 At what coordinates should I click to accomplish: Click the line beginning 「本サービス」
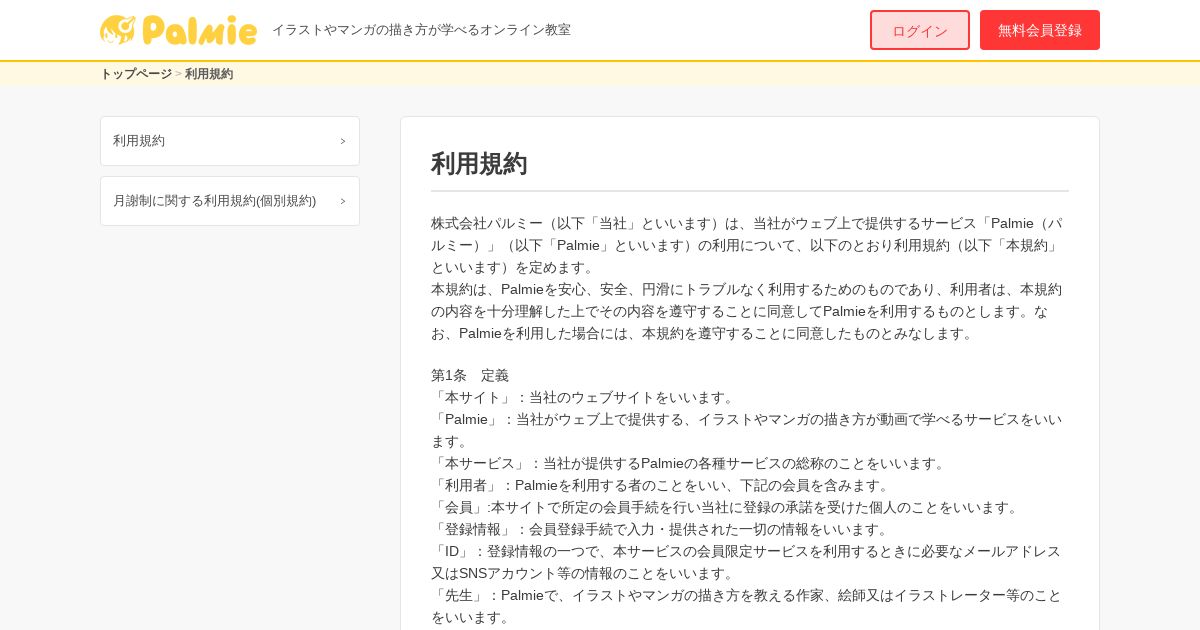690,463
